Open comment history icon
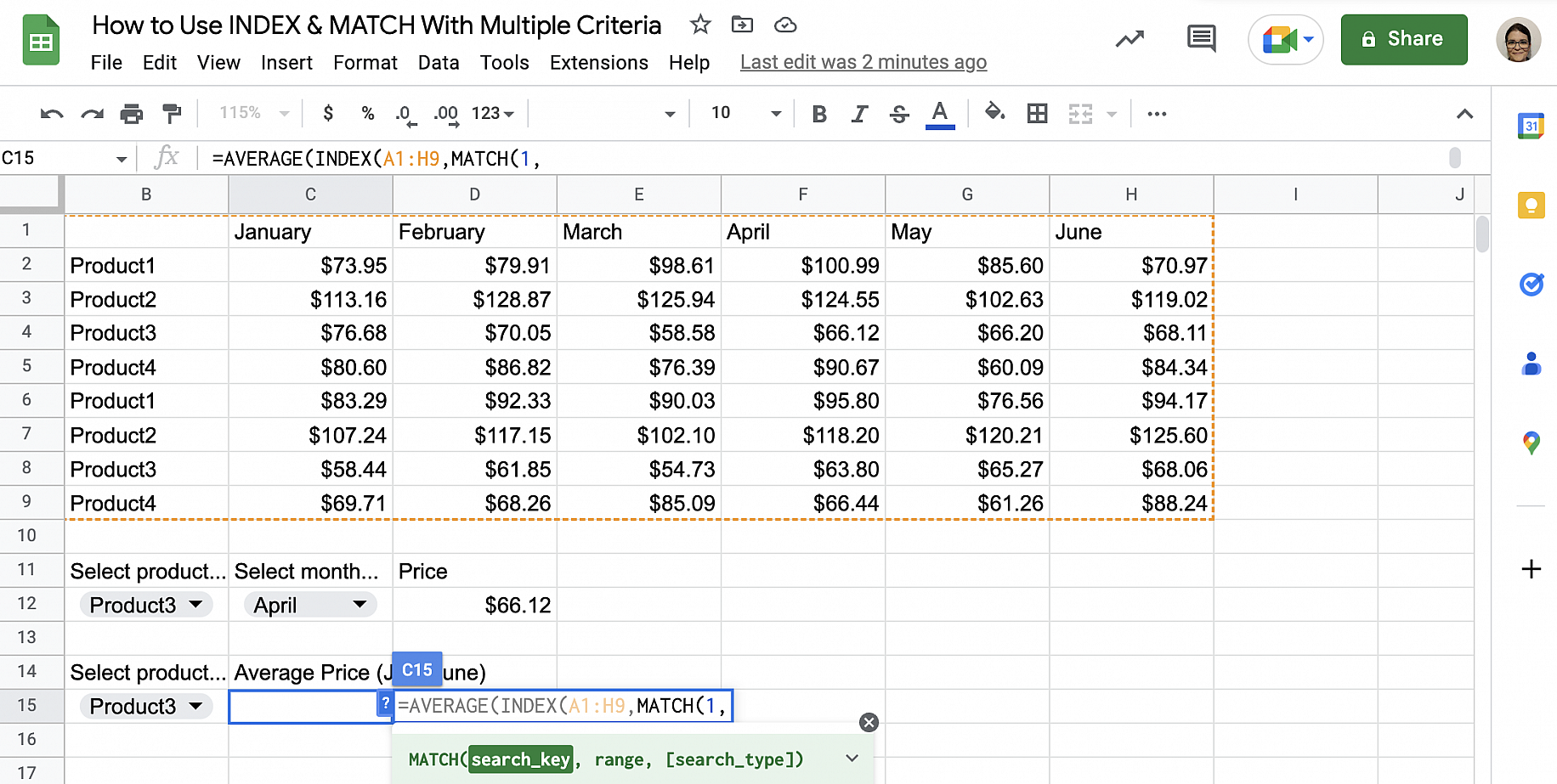Image resolution: width=1557 pixels, height=784 pixels. tap(1201, 39)
